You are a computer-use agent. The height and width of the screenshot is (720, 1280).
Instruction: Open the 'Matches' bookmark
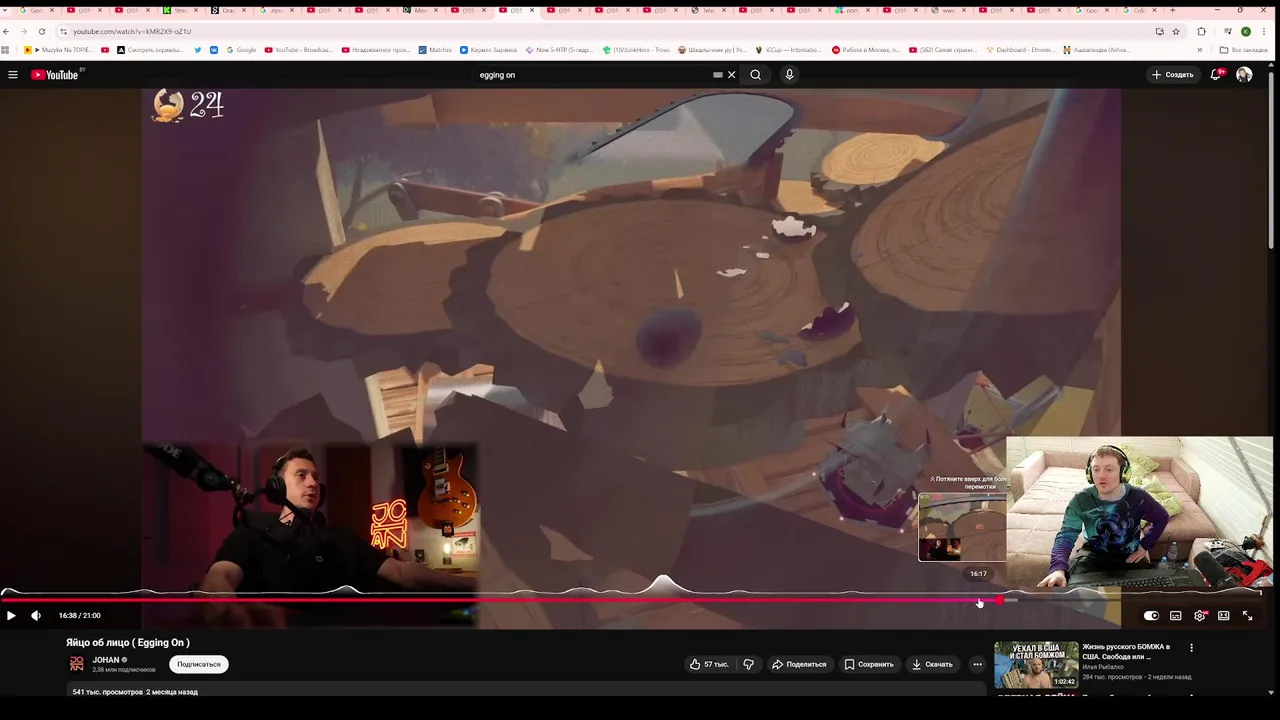pyautogui.click(x=435, y=50)
